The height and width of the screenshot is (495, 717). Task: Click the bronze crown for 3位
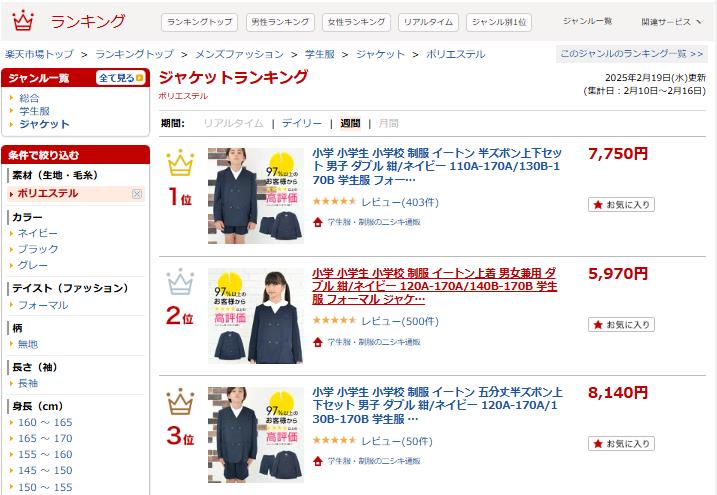coord(180,401)
